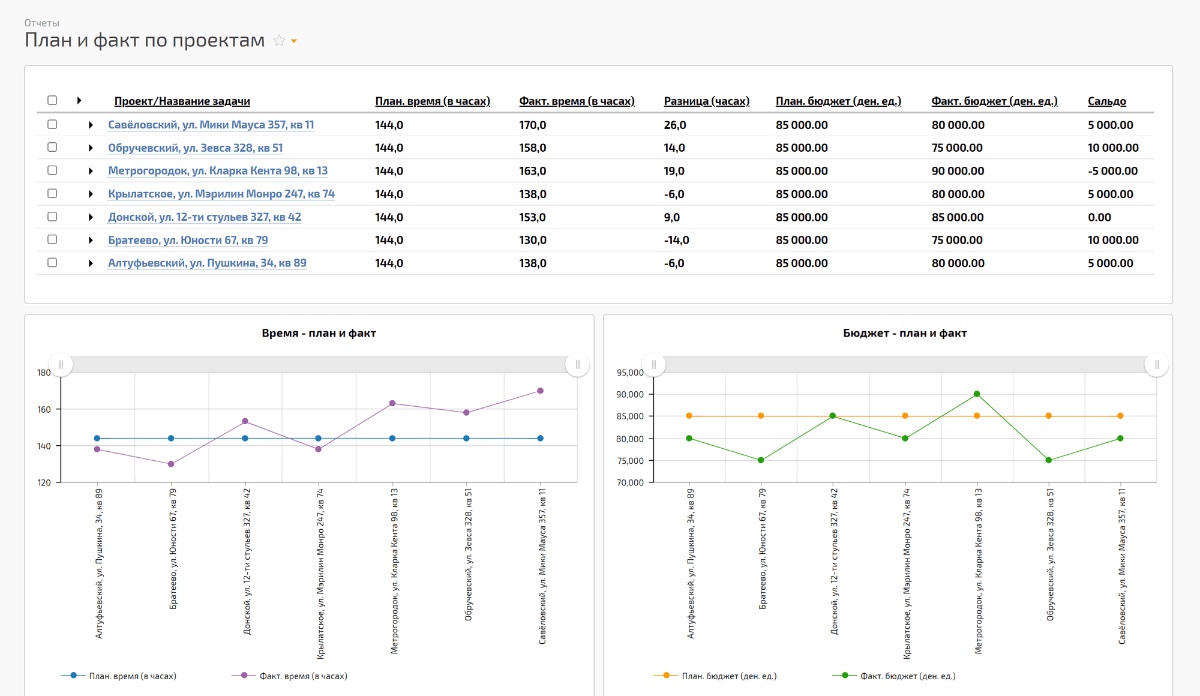Viewport: 1200px width, 696px height.
Task: Expand the Обручевский project row
Action: (x=91, y=148)
